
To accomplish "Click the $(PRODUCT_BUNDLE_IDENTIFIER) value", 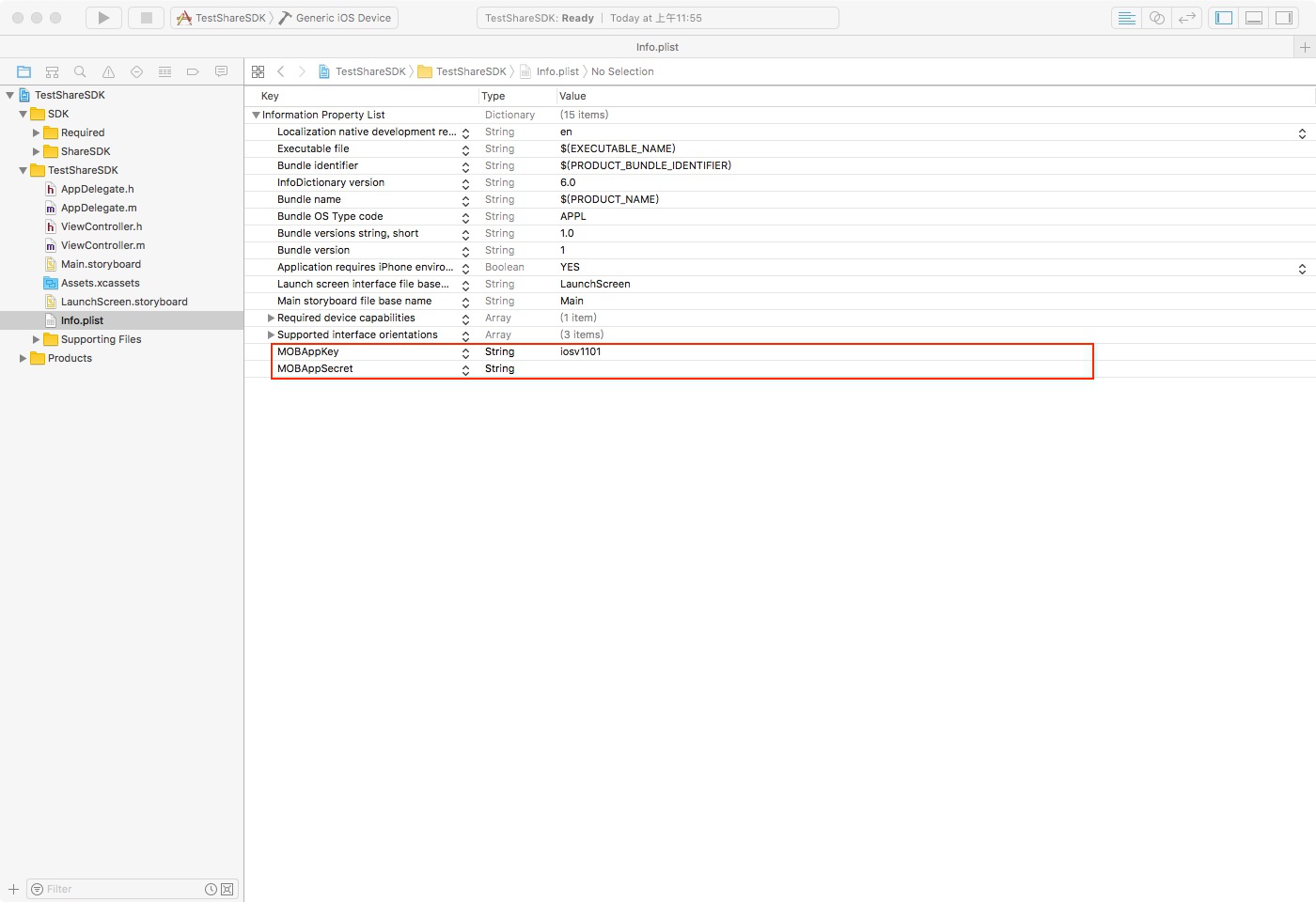I will pos(646,165).
